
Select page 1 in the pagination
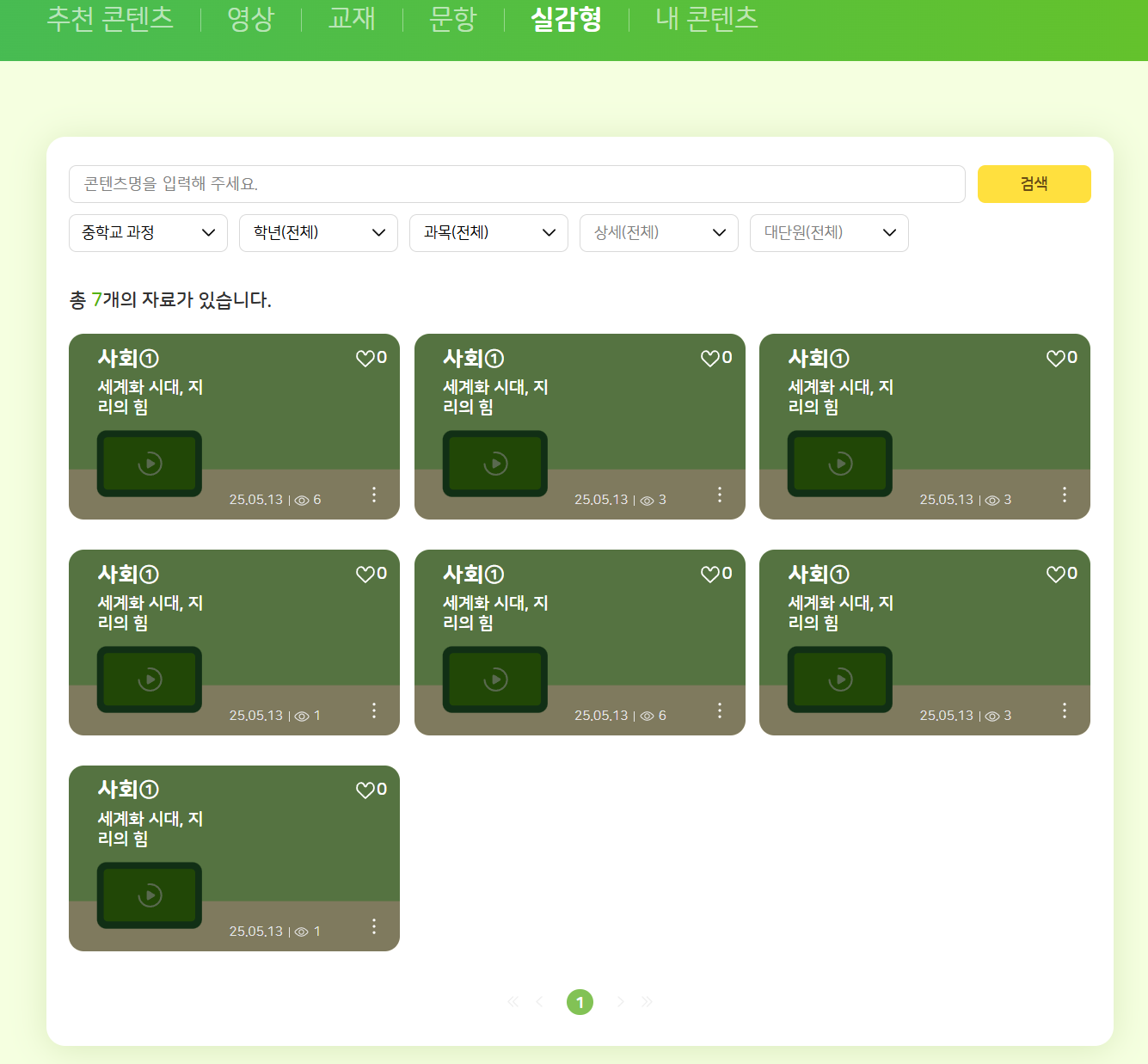click(x=580, y=1002)
